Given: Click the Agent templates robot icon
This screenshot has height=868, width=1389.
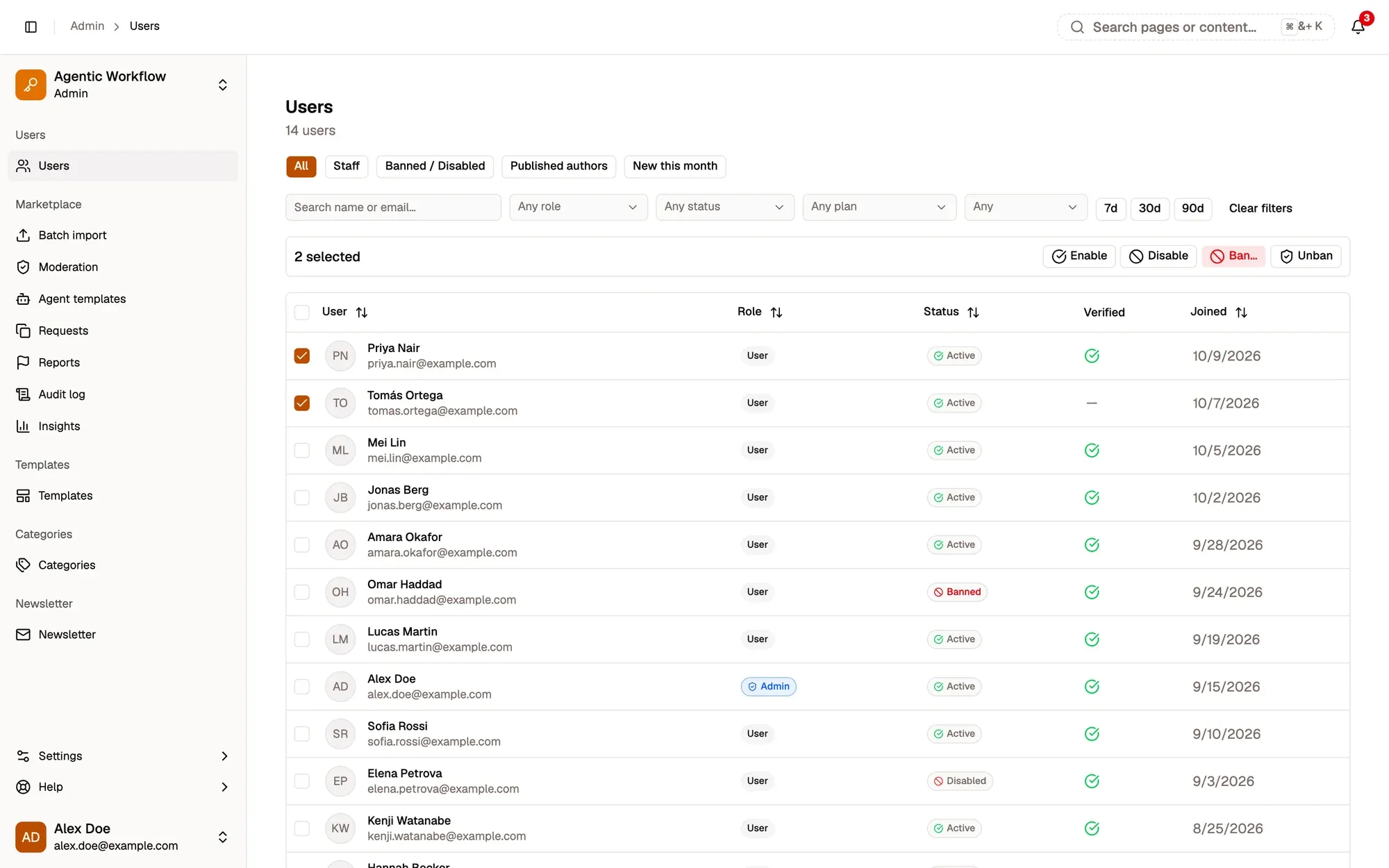Looking at the screenshot, I should [23, 299].
